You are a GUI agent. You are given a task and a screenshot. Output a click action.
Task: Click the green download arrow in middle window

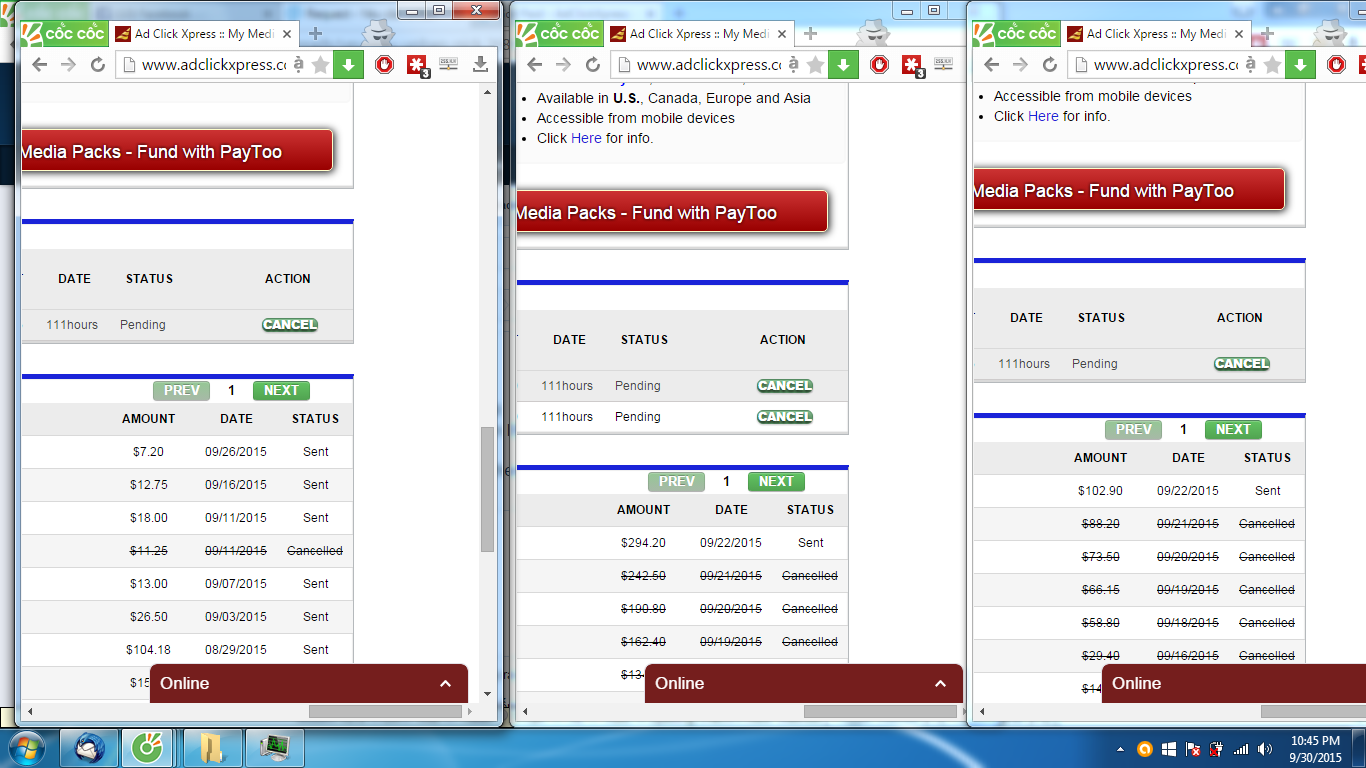click(843, 65)
